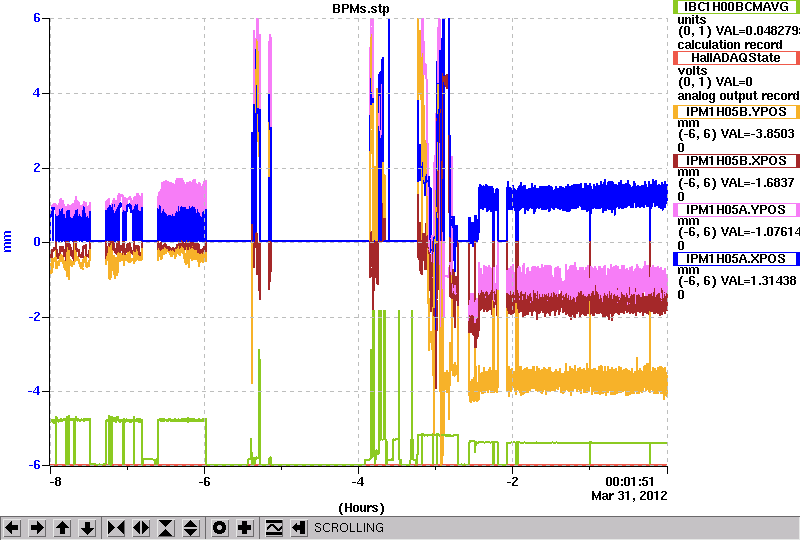The width and height of the screenshot is (800, 540).
Task: Click the y-axis tick label '-4'
Action: pos(34,391)
